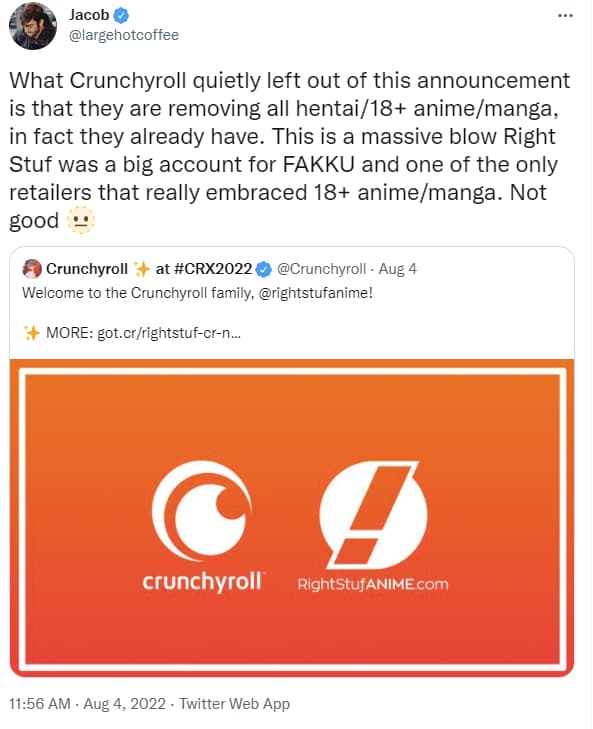593x729 pixels.
Task: Open the Jacob display name link
Action: (89, 15)
